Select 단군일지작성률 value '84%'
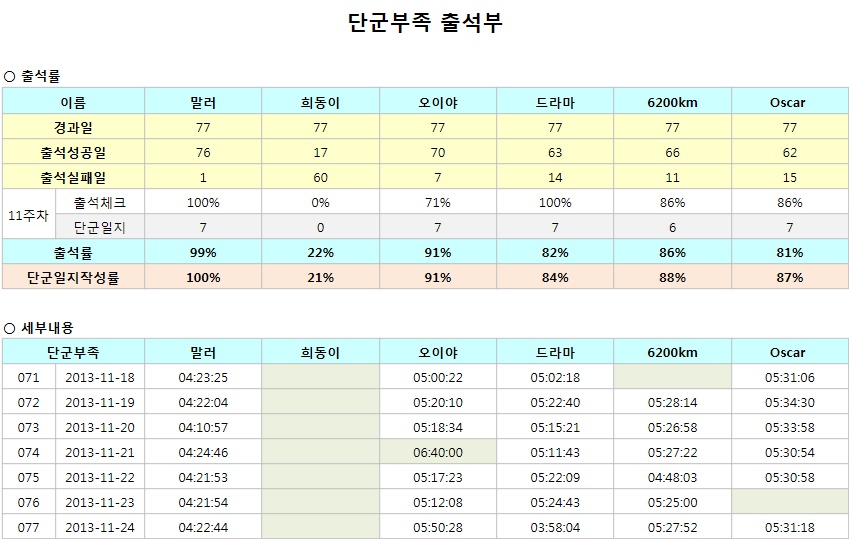This screenshot has width=849, height=539. click(555, 277)
